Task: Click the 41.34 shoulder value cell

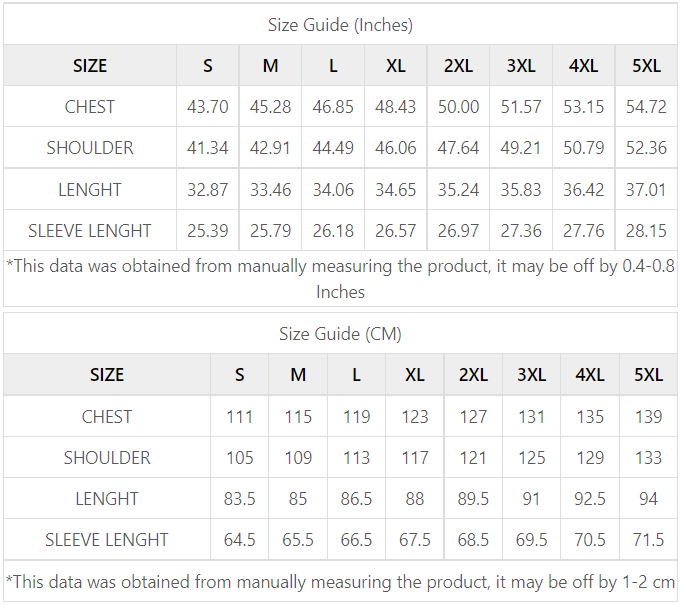Action: point(208,148)
